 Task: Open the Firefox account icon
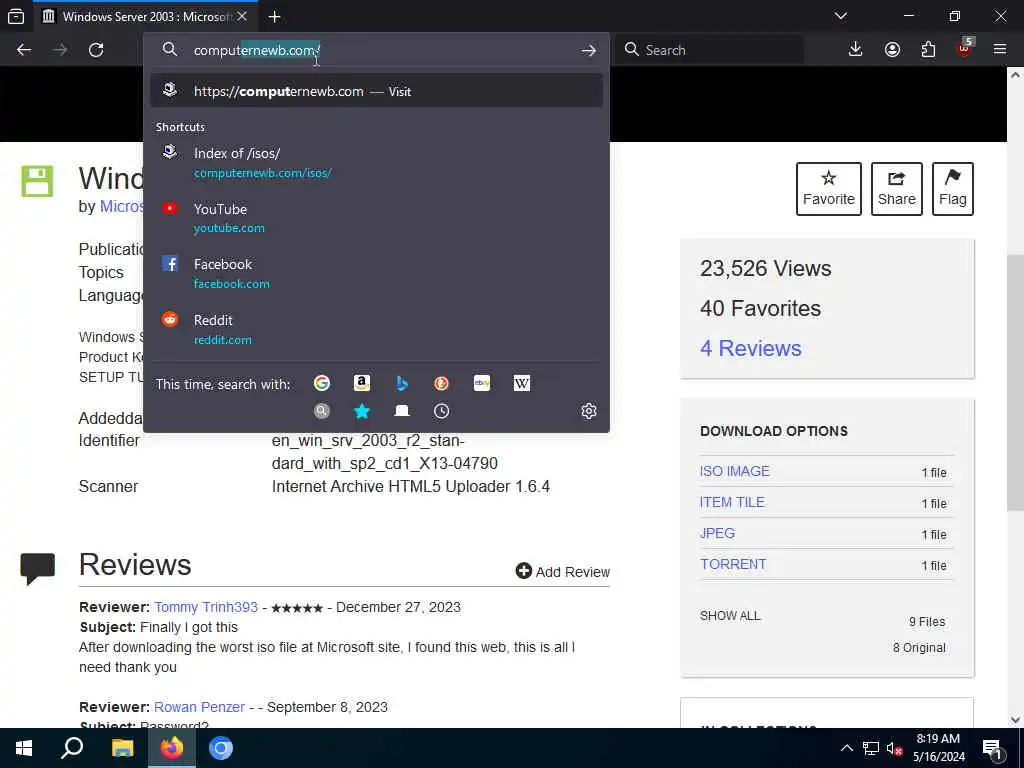(892, 50)
